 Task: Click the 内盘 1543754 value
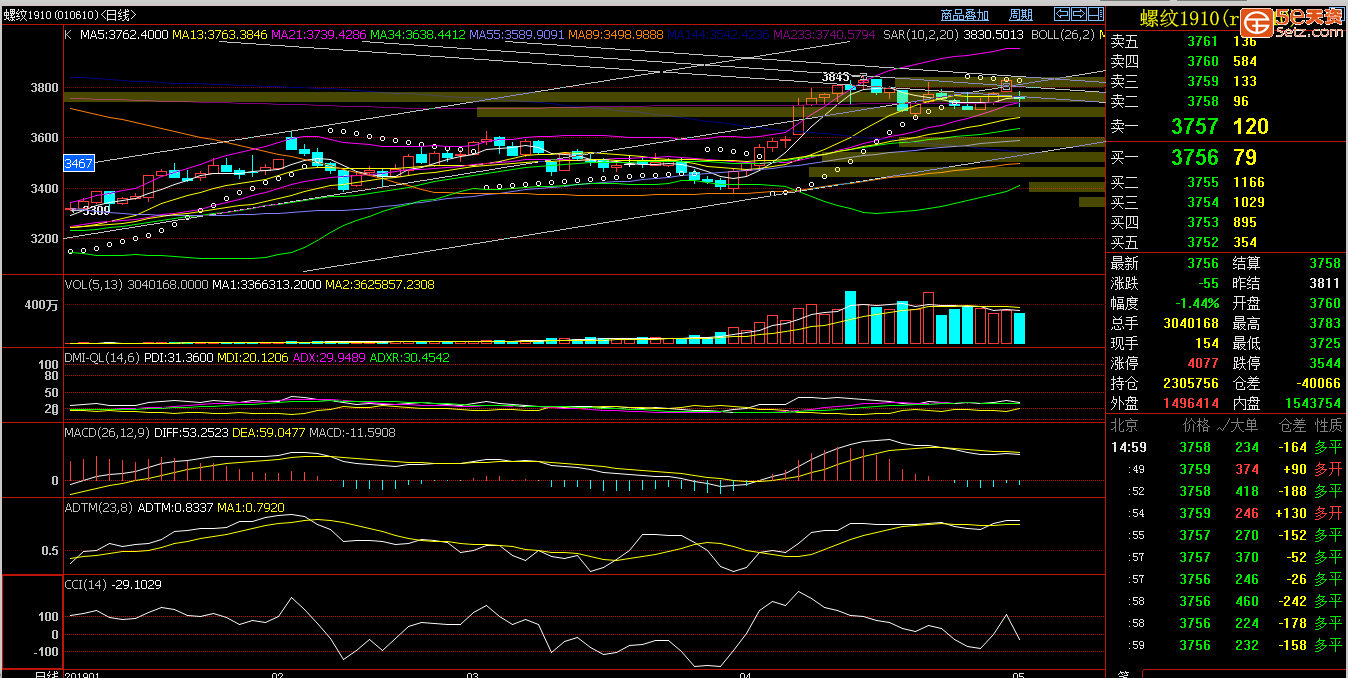1313,403
